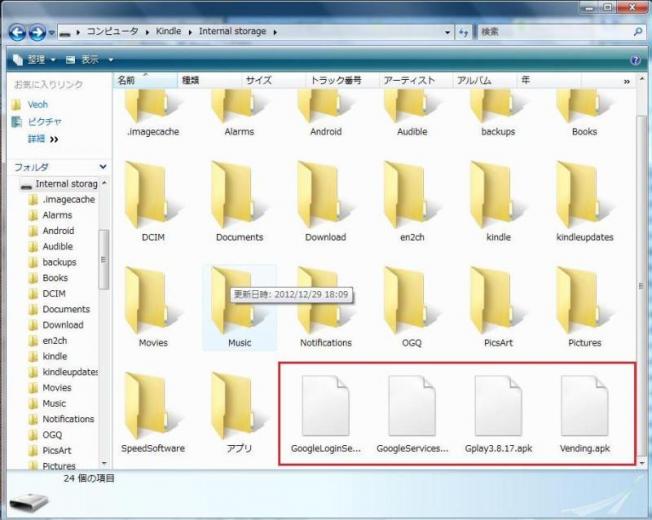This screenshot has width=652, height=520.
Task: Sort by the 名前 column header
Action: pos(145,80)
